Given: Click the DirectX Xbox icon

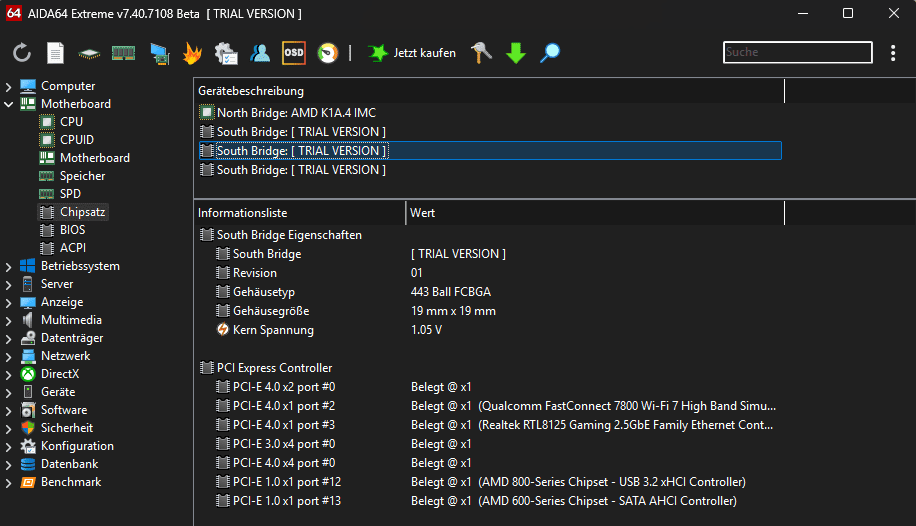Looking at the screenshot, I should click(28, 374).
